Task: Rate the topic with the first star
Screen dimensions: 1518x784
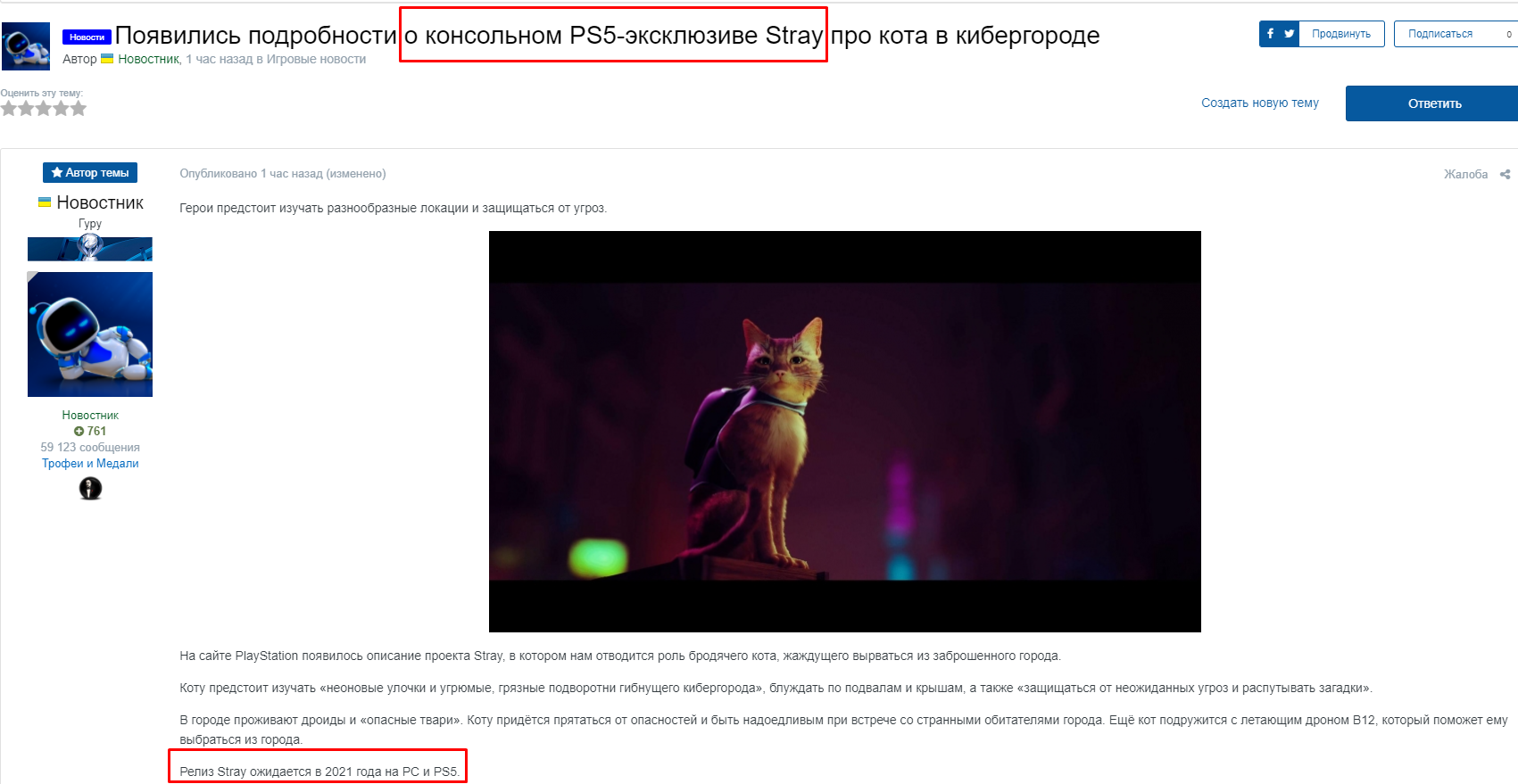Action: click(x=9, y=109)
